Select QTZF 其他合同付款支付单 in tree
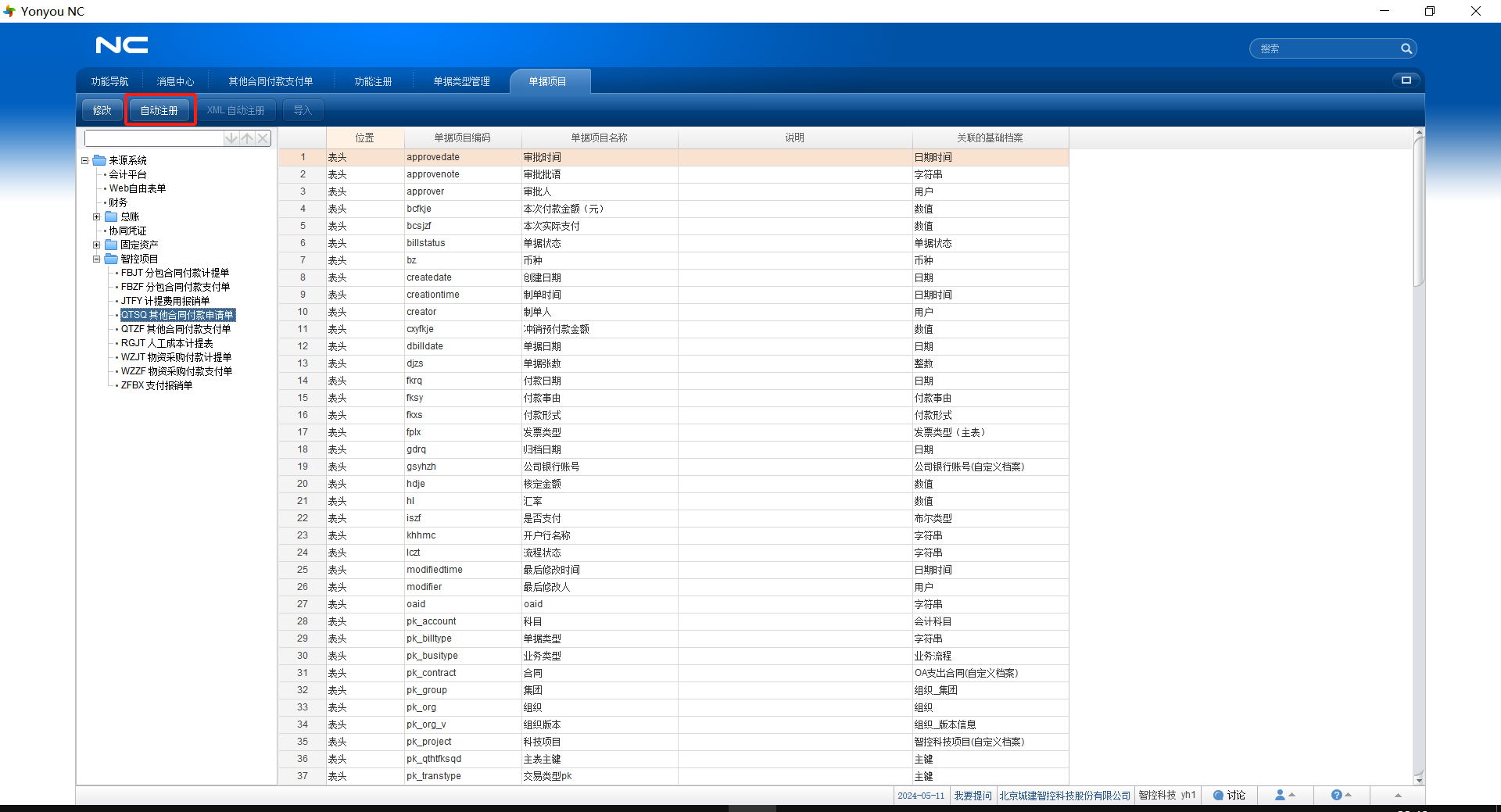 point(176,329)
